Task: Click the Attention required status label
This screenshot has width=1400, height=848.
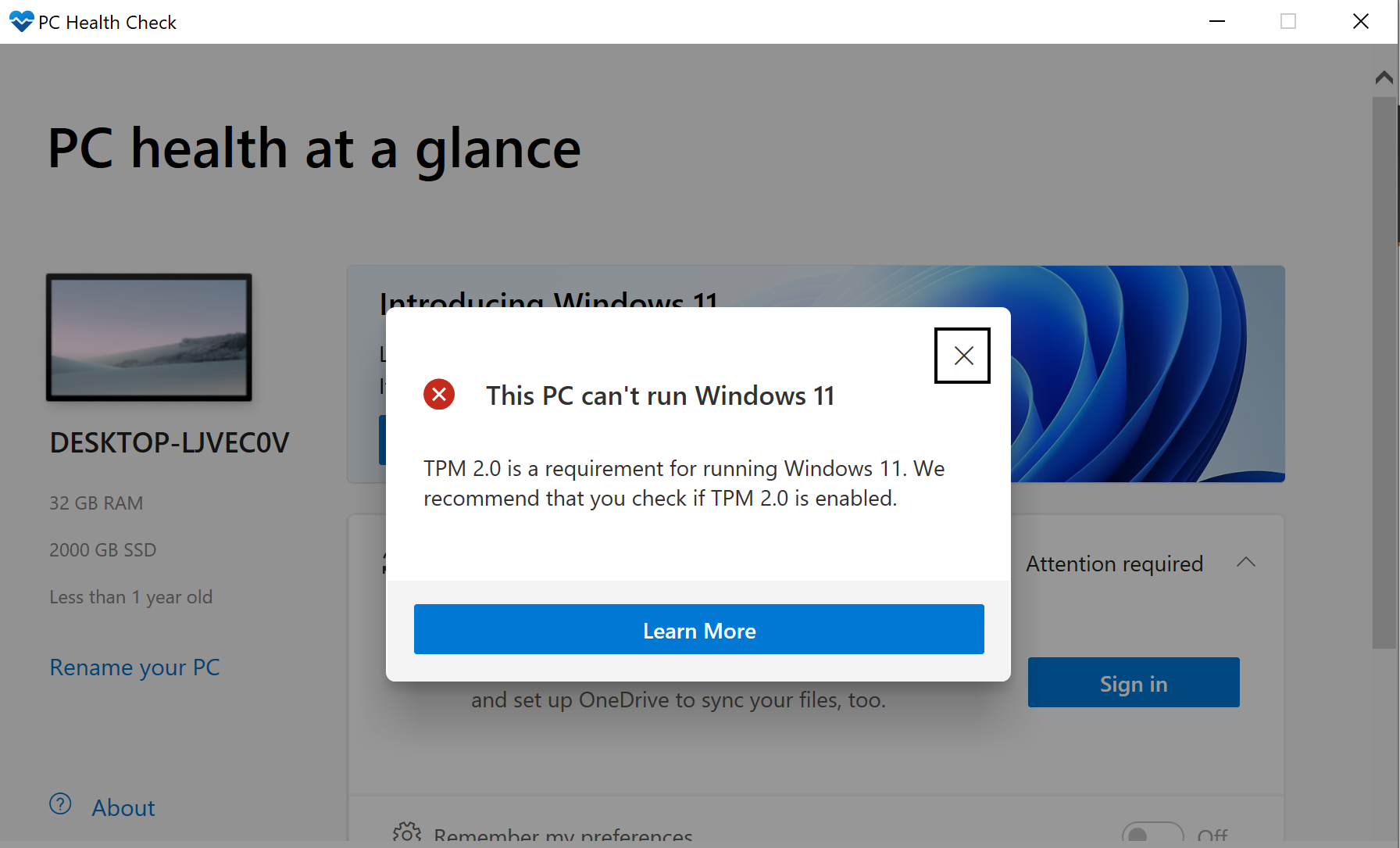Action: pos(1114,564)
